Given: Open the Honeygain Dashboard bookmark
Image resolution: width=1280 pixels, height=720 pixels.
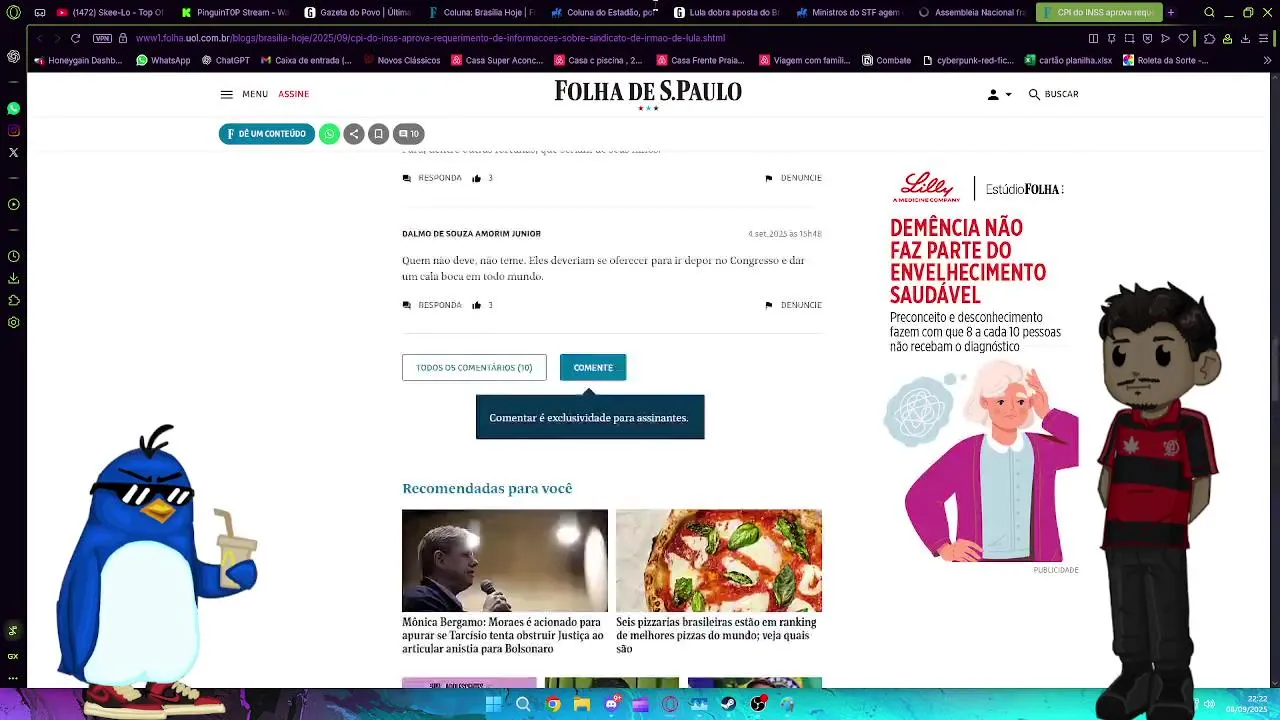Looking at the screenshot, I should click(77, 60).
